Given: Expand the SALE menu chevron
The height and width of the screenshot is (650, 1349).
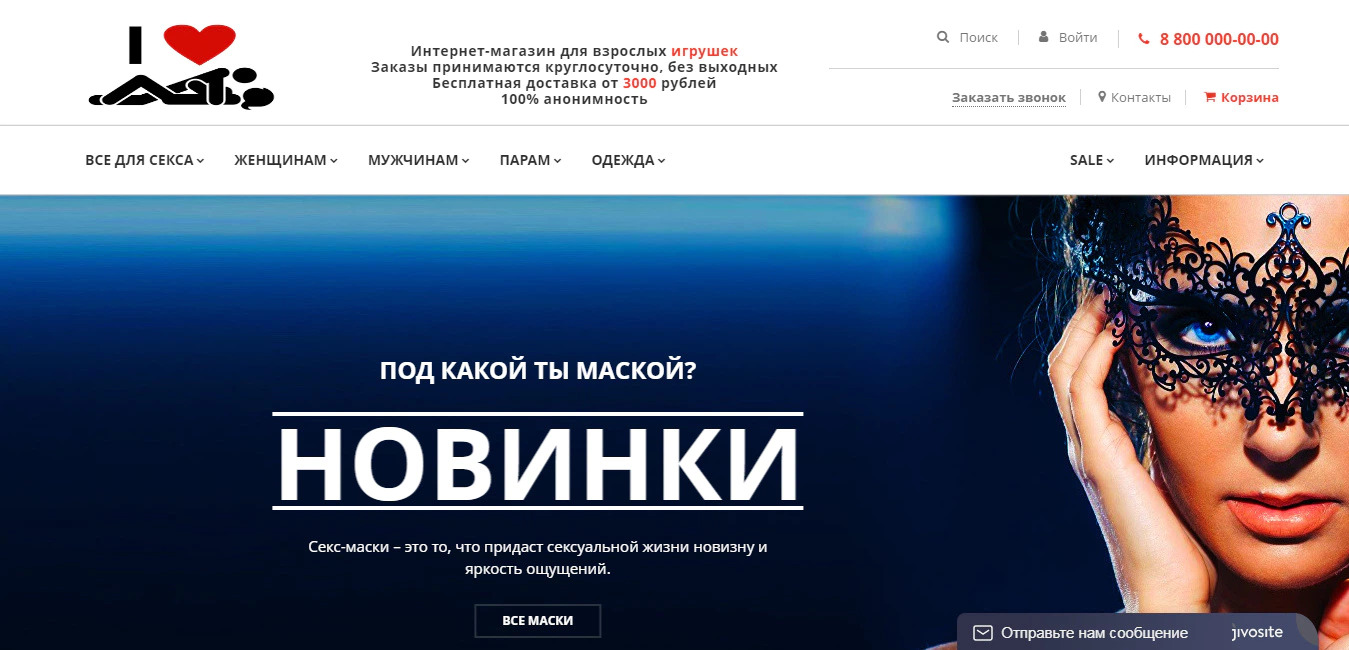Looking at the screenshot, I should pos(1111,161).
